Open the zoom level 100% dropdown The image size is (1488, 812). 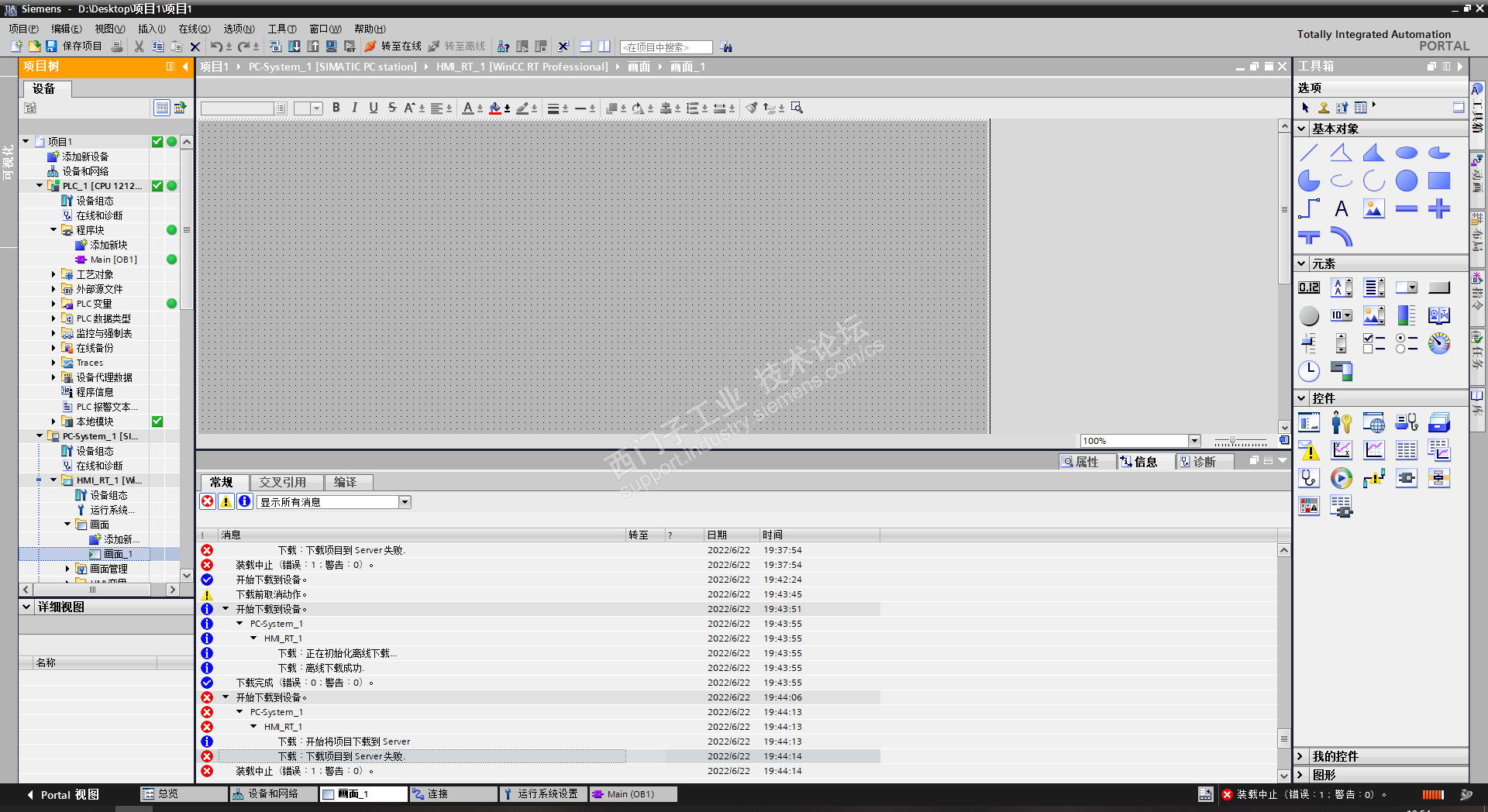tap(1194, 441)
